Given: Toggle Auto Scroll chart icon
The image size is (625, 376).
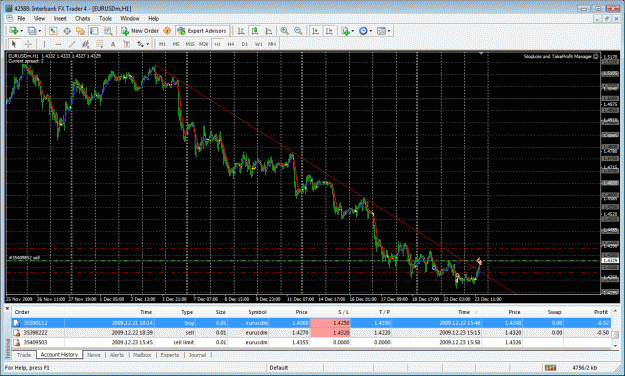Looking at the screenshot, I should click(315, 31).
